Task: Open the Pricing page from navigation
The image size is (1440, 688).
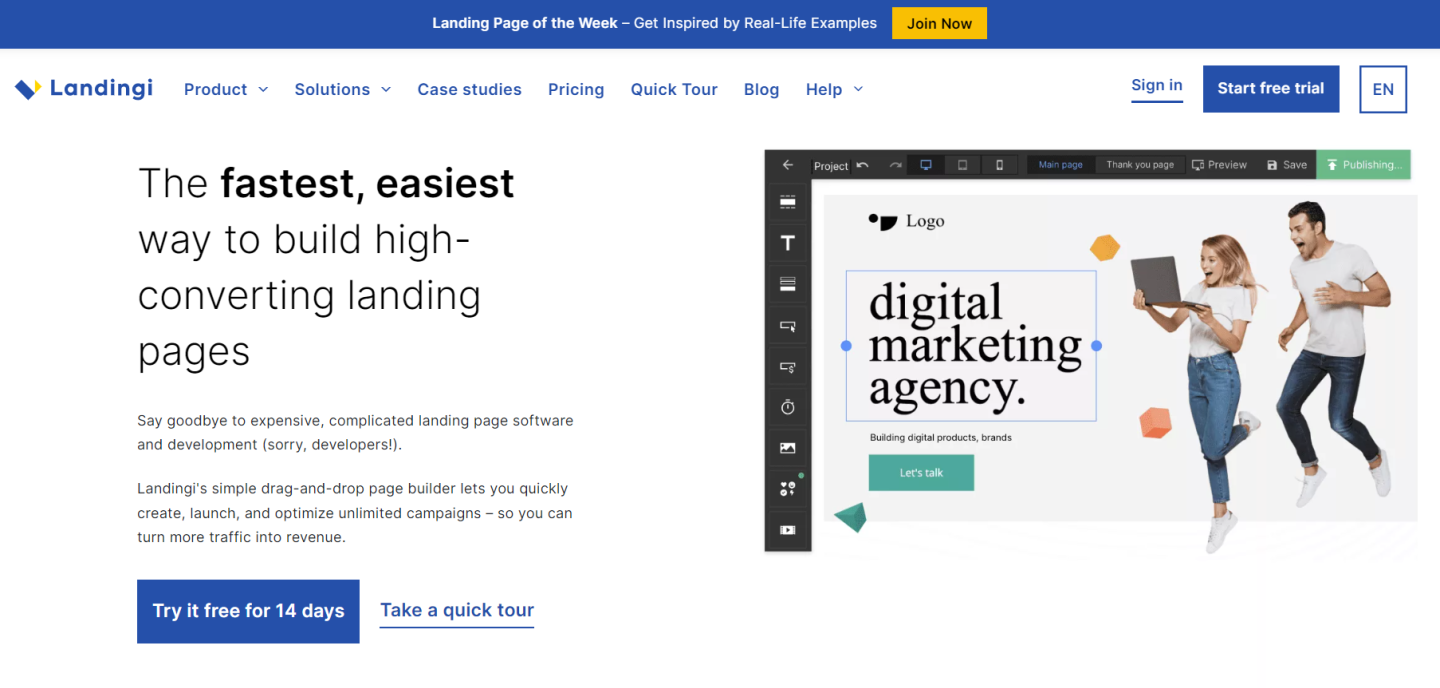Action: tap(576, 89)
